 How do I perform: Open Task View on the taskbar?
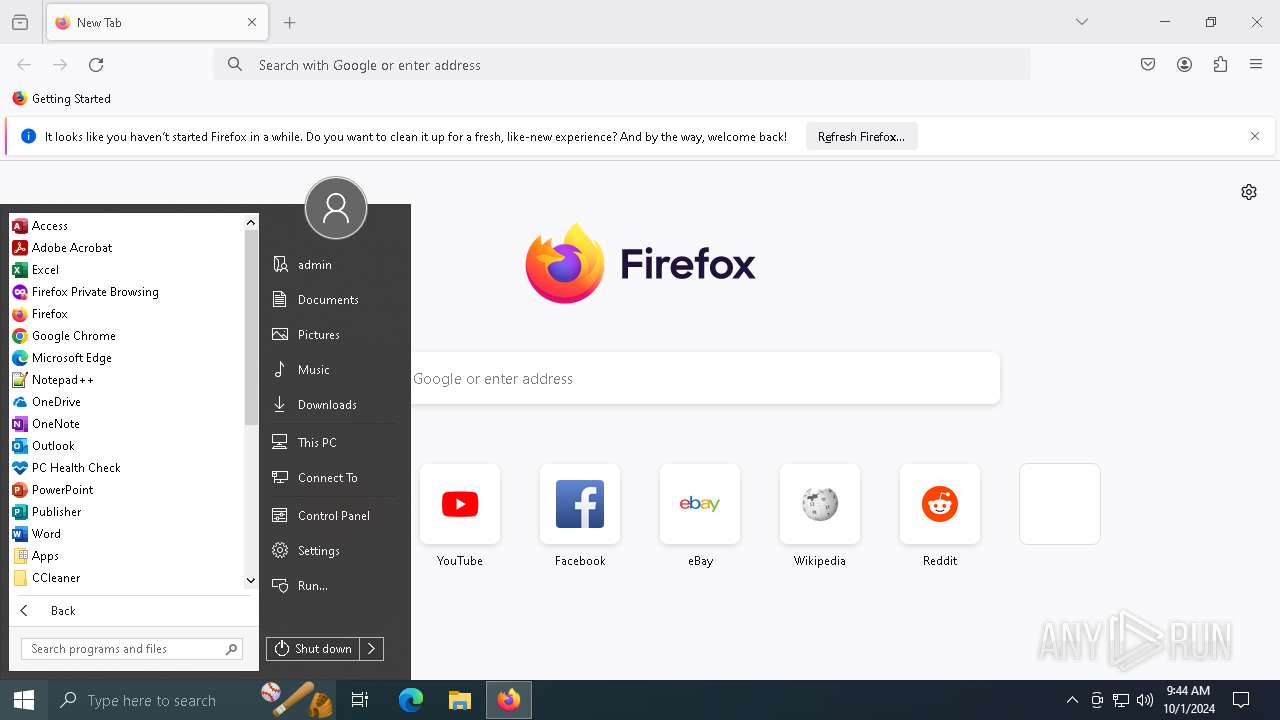[x=360, y=700]
